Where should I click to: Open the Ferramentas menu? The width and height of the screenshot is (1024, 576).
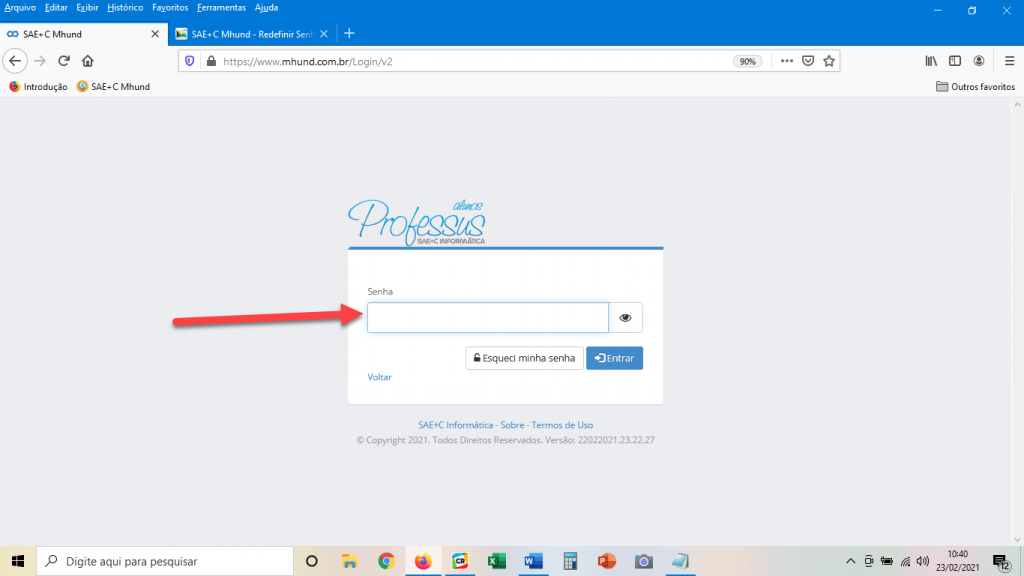[221, 8]
